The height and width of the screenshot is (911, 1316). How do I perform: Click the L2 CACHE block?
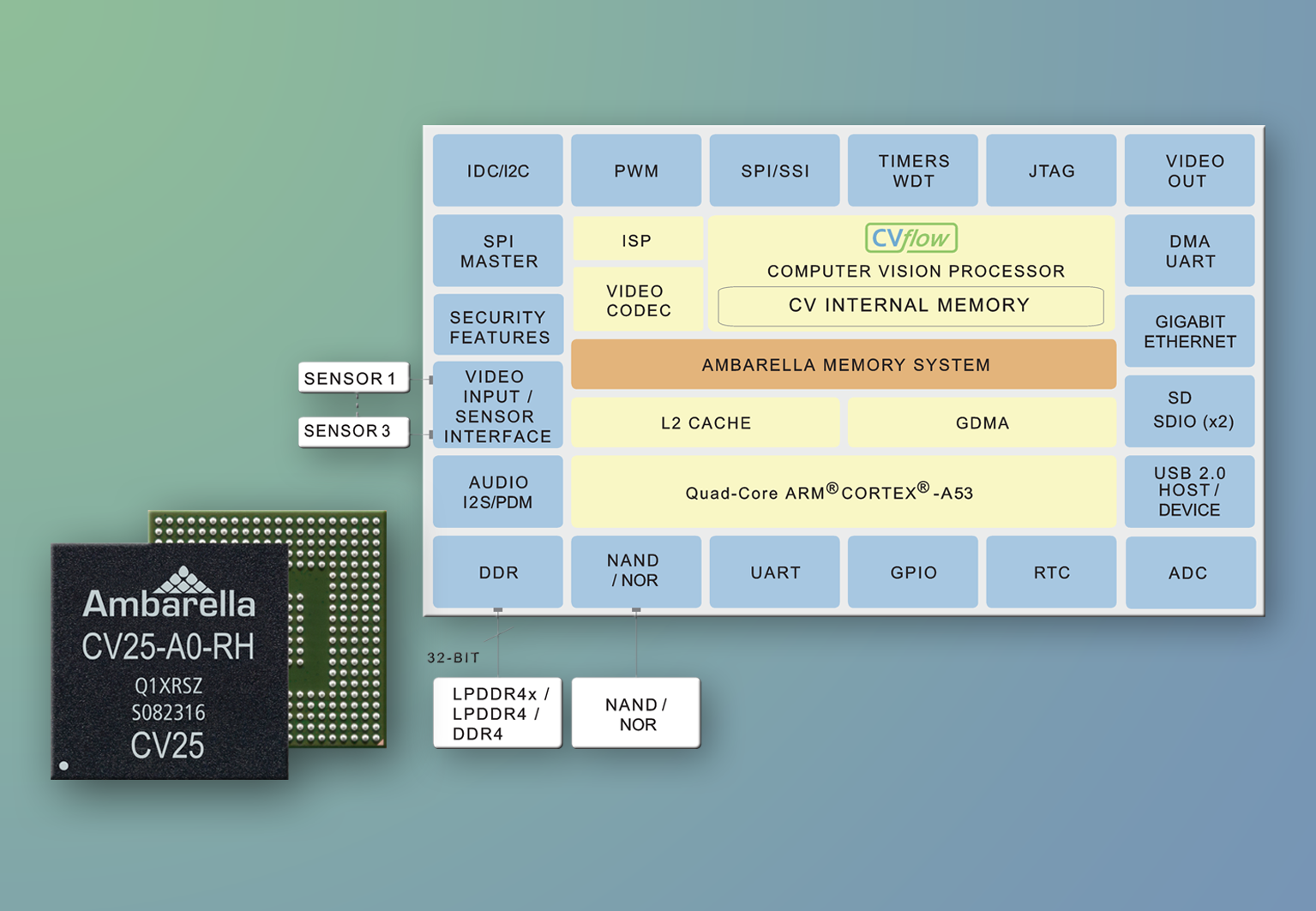coord(706,423)
